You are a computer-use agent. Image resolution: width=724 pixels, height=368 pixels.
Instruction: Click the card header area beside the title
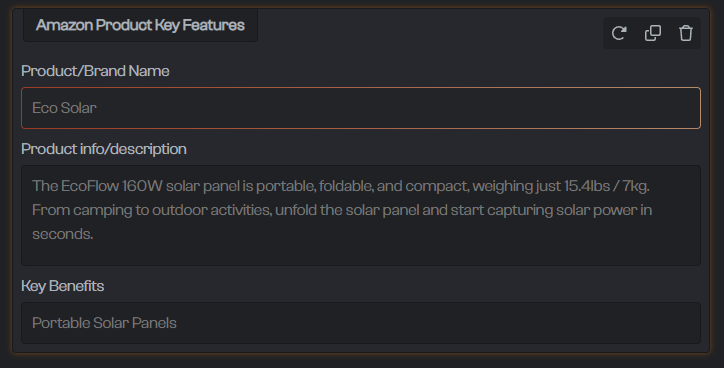click(429, 28)
